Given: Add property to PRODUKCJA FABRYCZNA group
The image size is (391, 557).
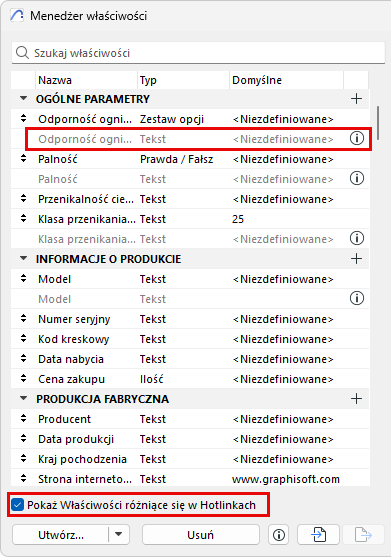Looking at the screenshot, I should pos(356,399).
